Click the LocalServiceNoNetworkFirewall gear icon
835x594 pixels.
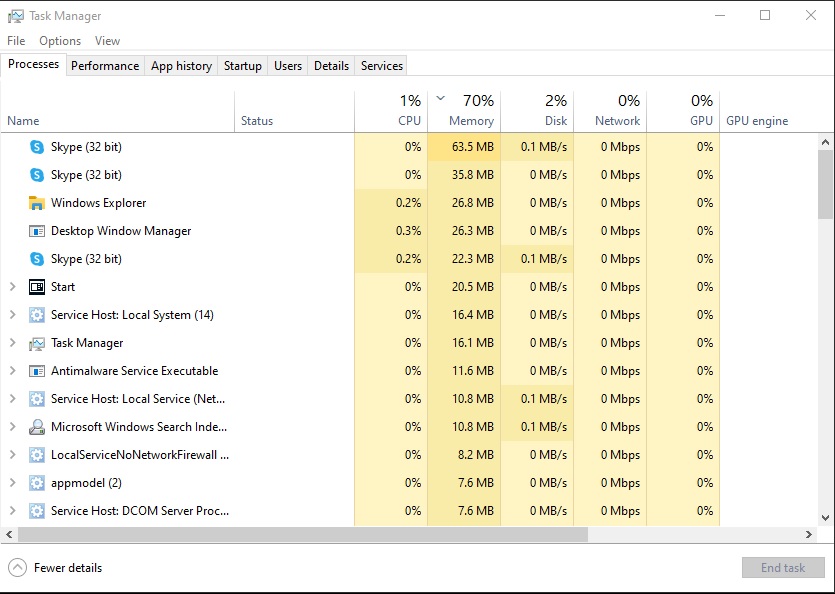[x=37, y=455]
